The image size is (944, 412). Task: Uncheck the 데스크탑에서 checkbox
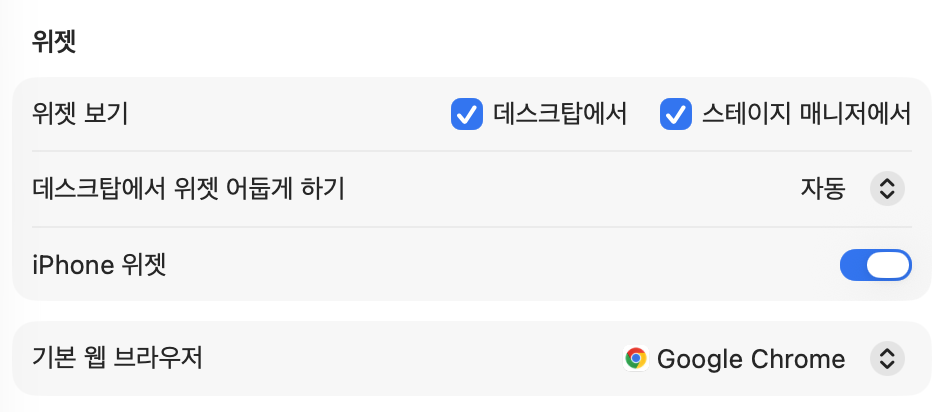tap(467, 114)
